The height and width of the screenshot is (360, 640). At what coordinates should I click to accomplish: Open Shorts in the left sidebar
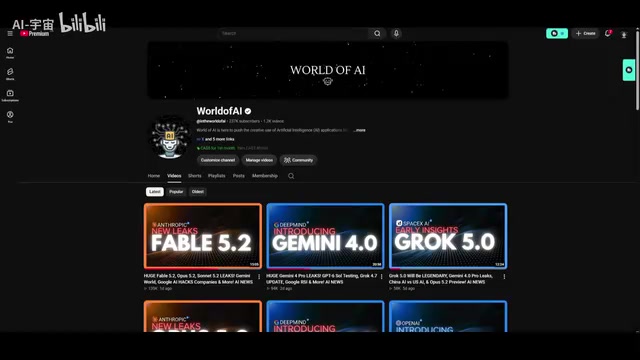pos(10,74)
